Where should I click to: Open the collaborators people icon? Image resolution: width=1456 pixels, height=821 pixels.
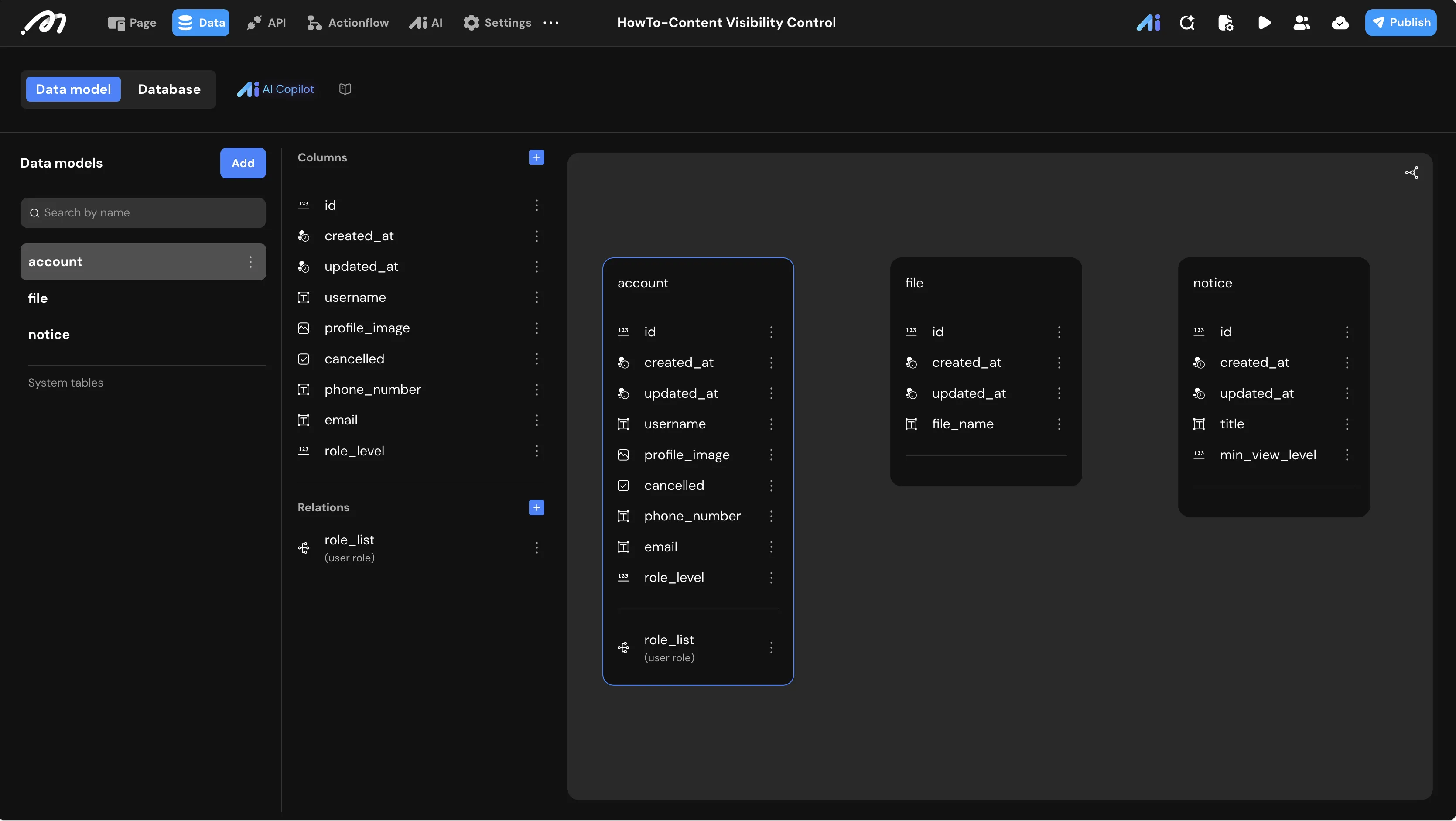(1302, 23)
